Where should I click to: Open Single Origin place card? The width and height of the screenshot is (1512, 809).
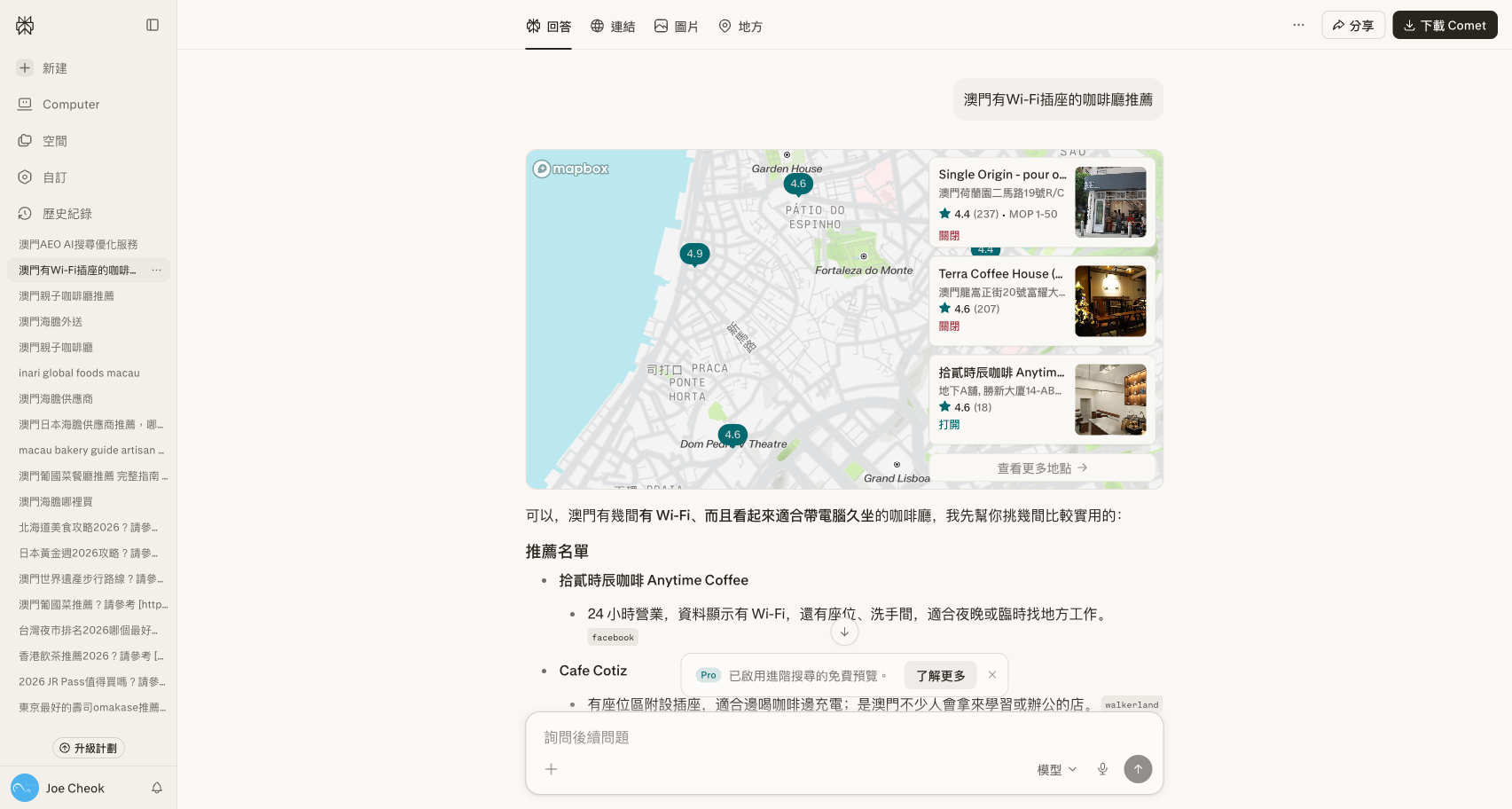coord(1042,202)
